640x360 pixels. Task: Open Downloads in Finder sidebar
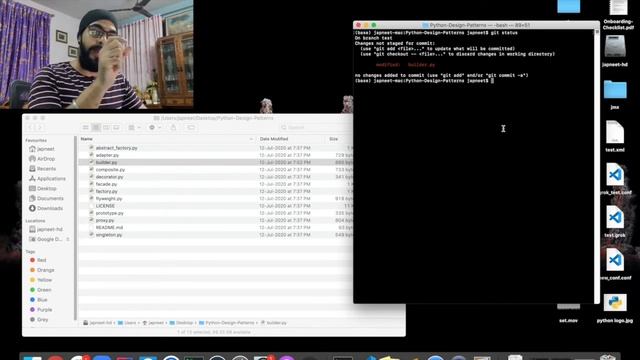point(46,208)
